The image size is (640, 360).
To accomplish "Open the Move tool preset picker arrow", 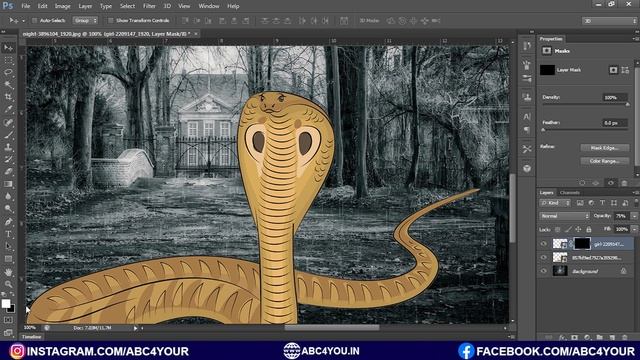I will pyautogui.click(x=23, y=20).
